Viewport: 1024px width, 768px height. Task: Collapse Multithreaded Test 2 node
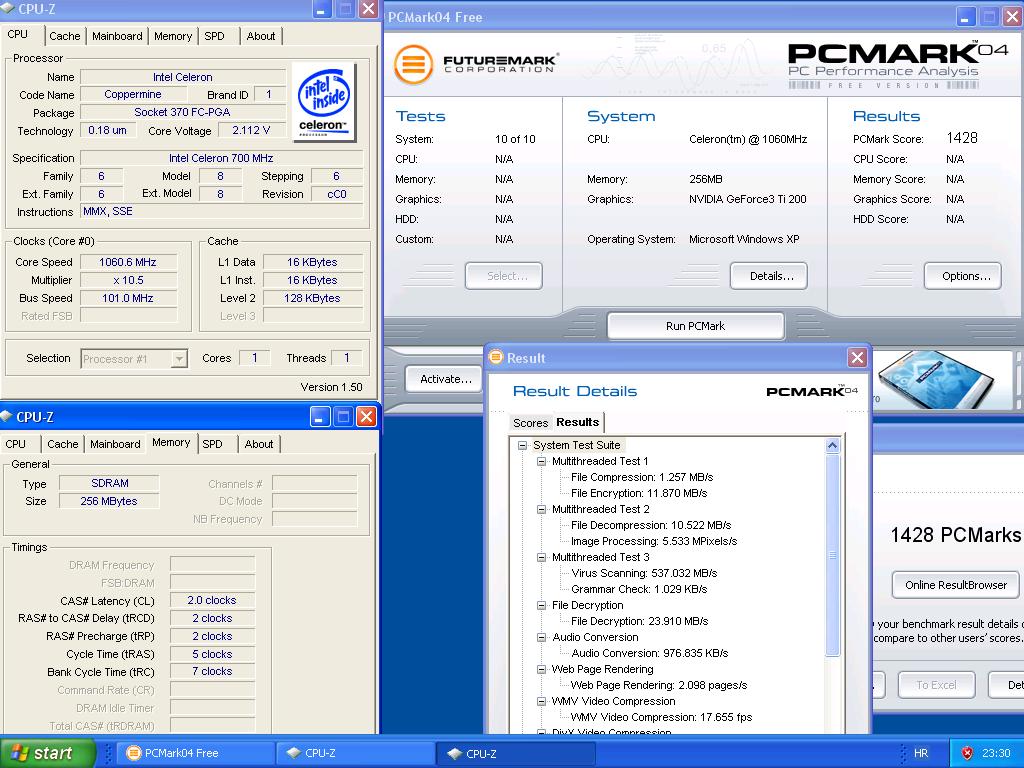[x=541, y=509]
